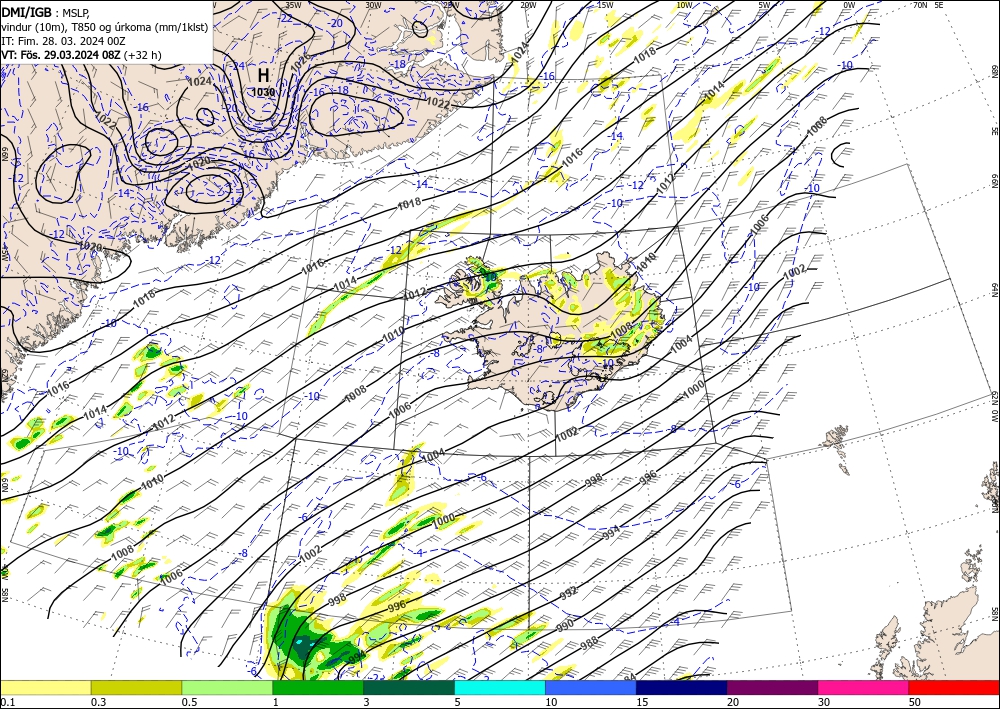Image resolution: width=1000 pixels, height=709 pixels.
Task: Click the light green 0.5–1 legend swatch
Action: point(227,687)
